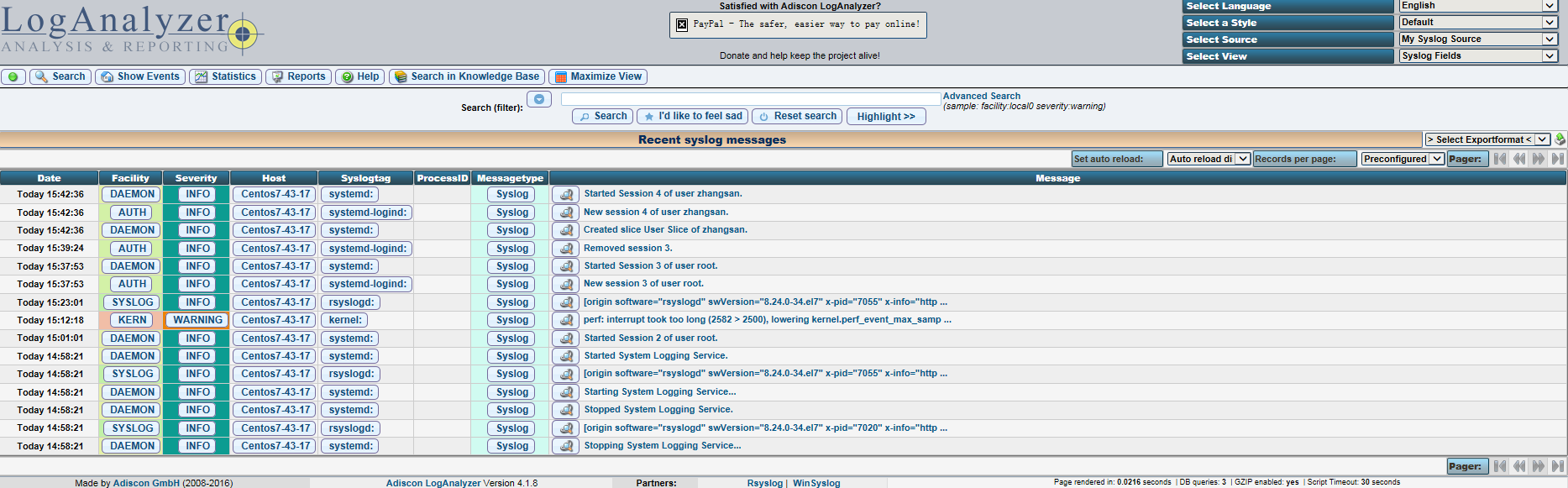
Task: Click the SYSLOG facility cell at 15:23:01
Action: [133, 302]
